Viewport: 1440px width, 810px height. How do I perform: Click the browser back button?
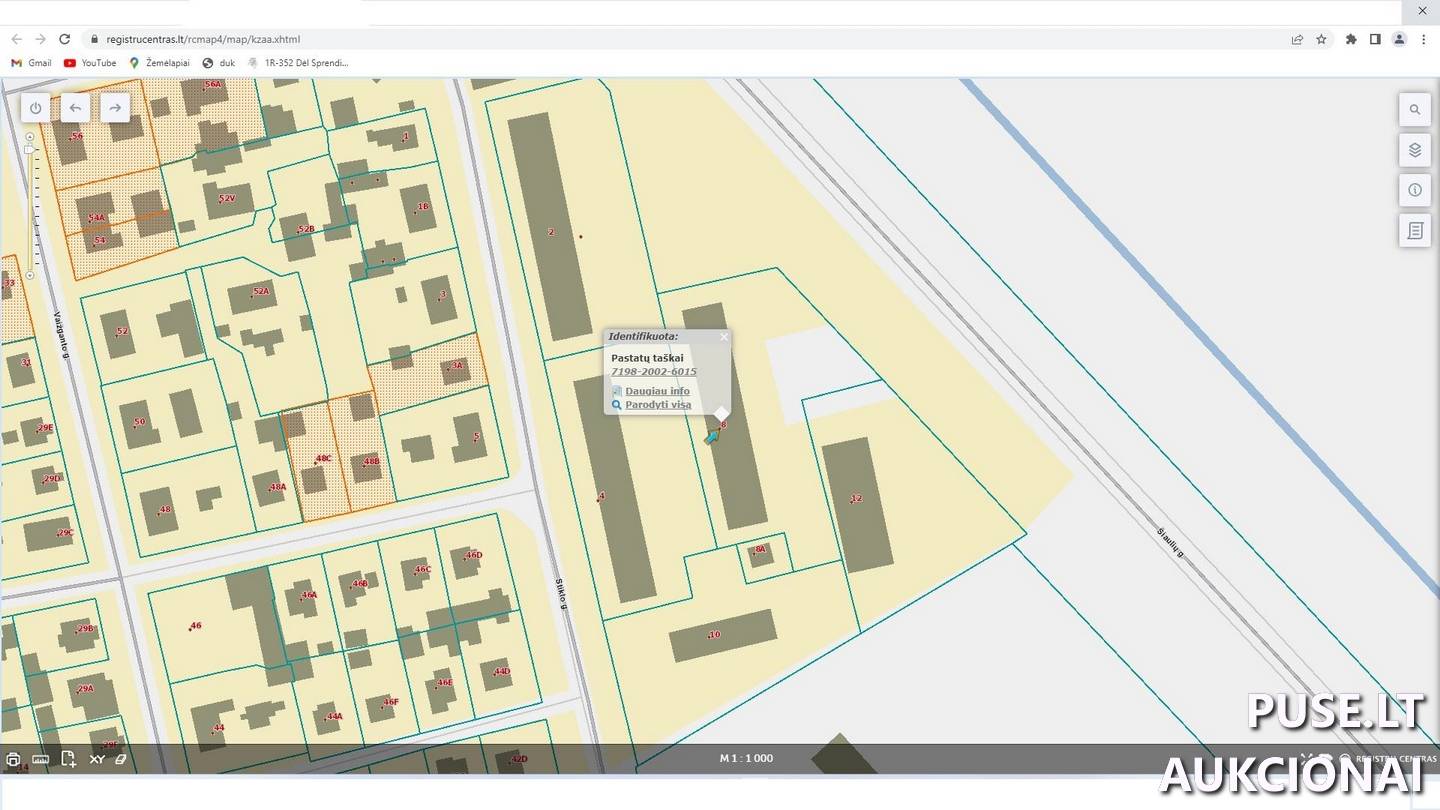coord(16,39)
